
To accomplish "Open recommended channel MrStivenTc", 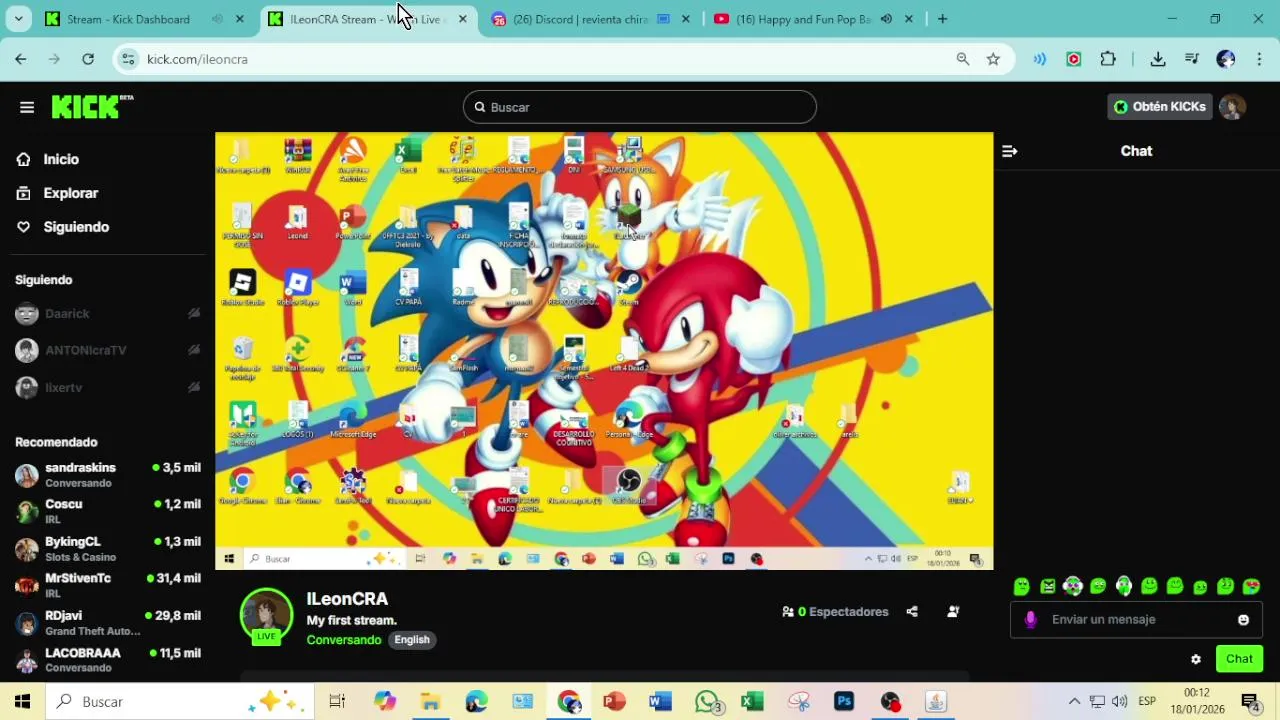I will click(x=108, y=586).
